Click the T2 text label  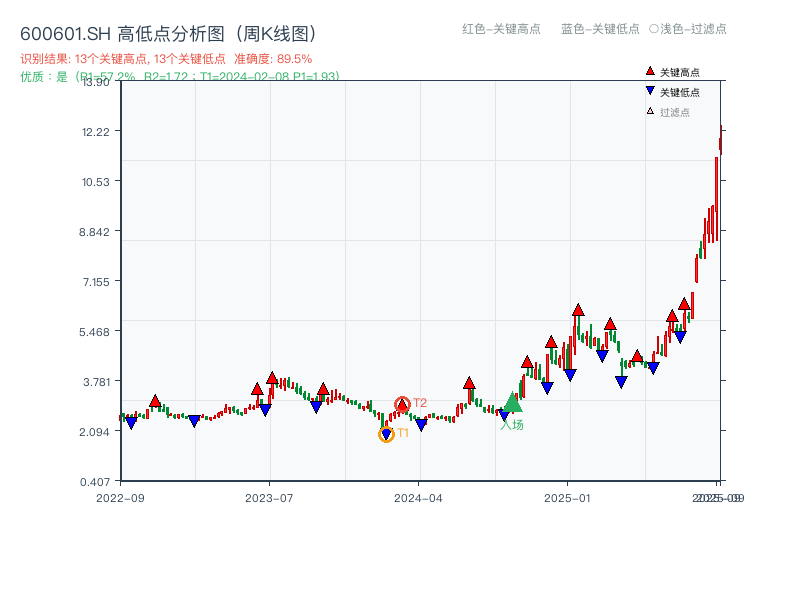(x=420, y=403)
